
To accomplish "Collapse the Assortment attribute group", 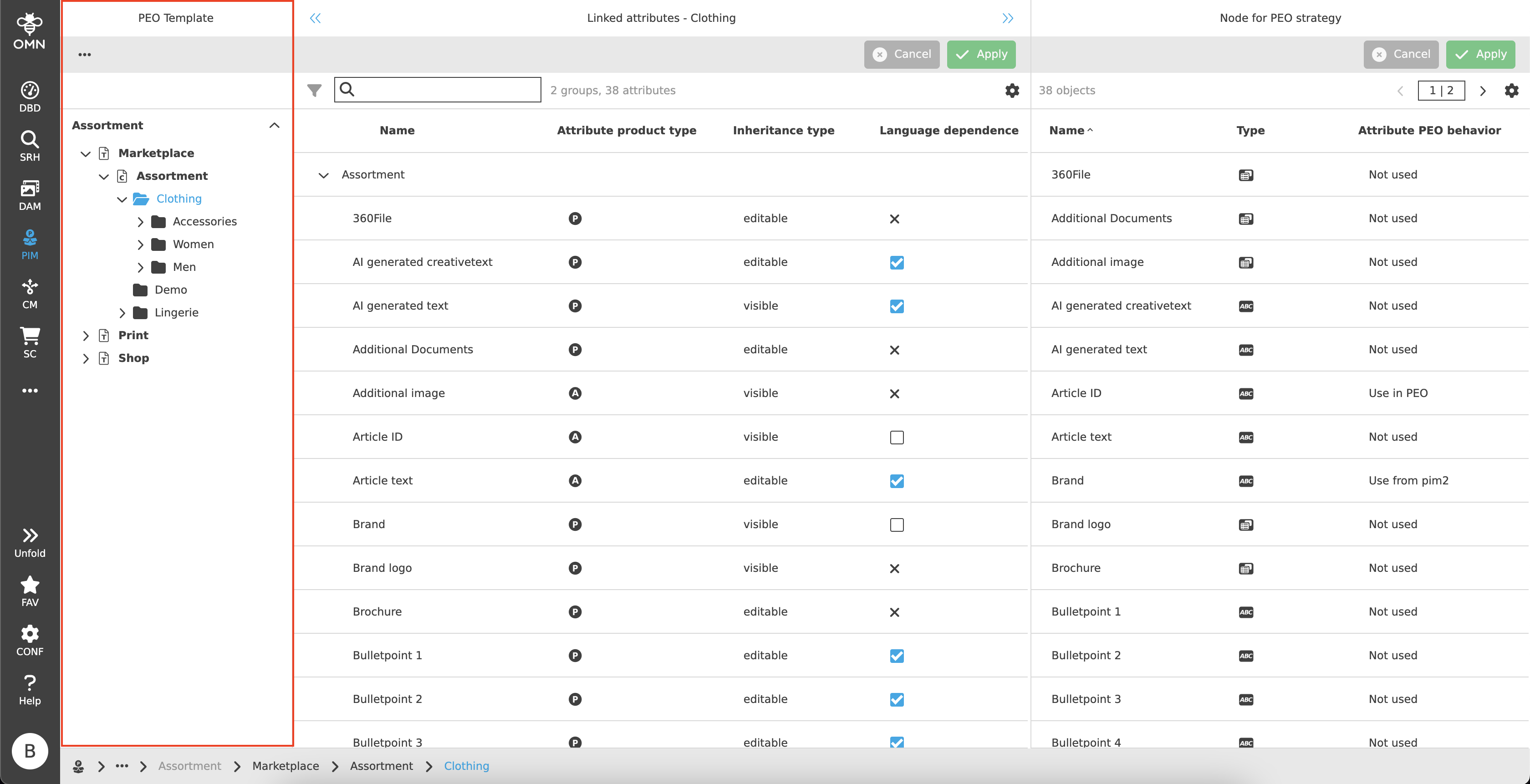I will coord(323,175).
